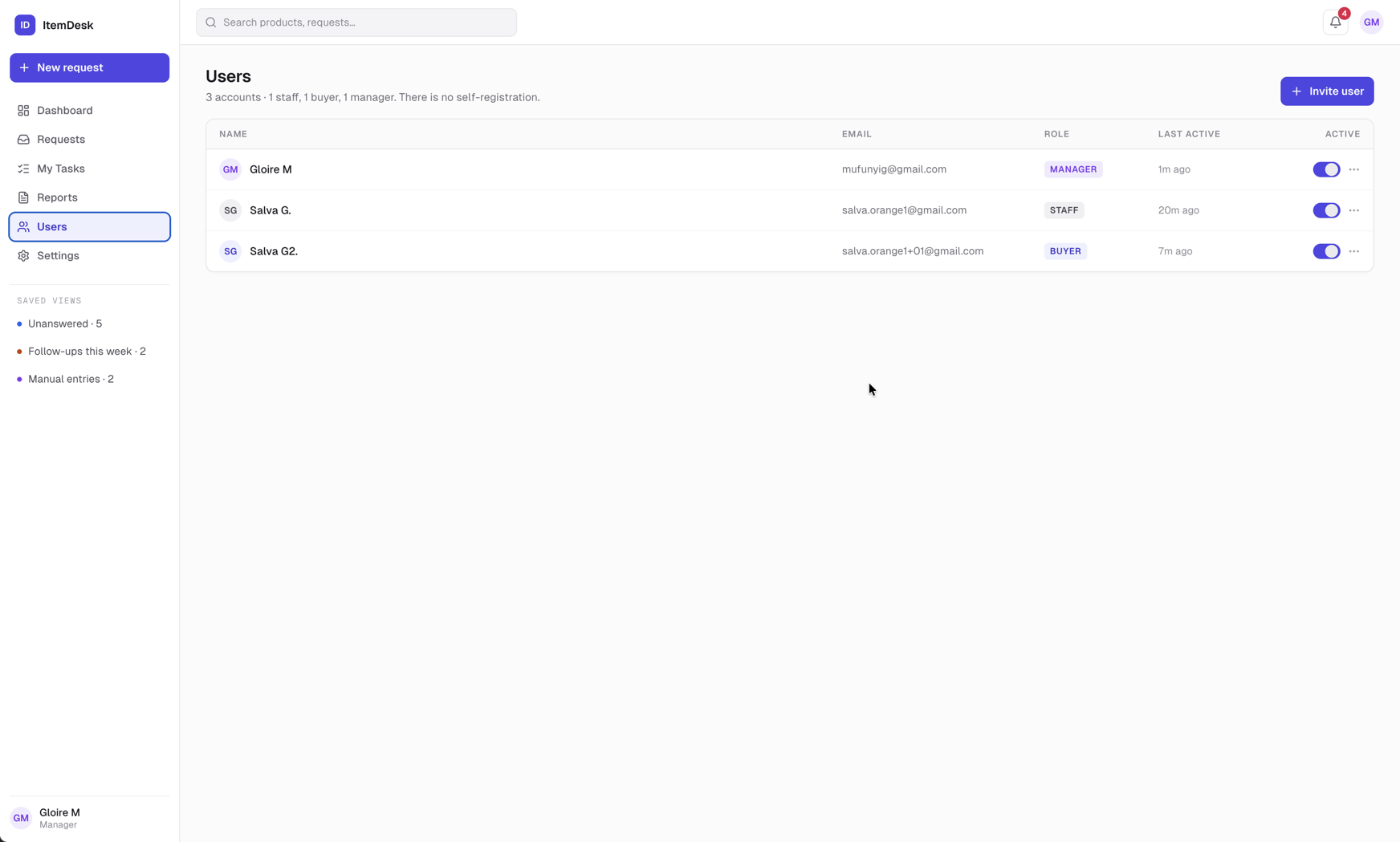This screenshot has width=1400, height=842.
Task: Click the 20m ago last active value
Action: coord(1178,210)
